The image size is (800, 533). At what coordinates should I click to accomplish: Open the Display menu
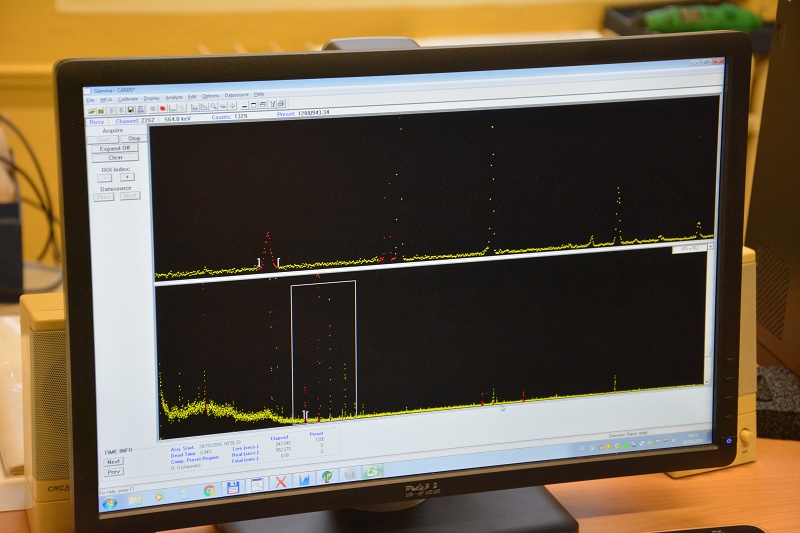click(152, 98)
